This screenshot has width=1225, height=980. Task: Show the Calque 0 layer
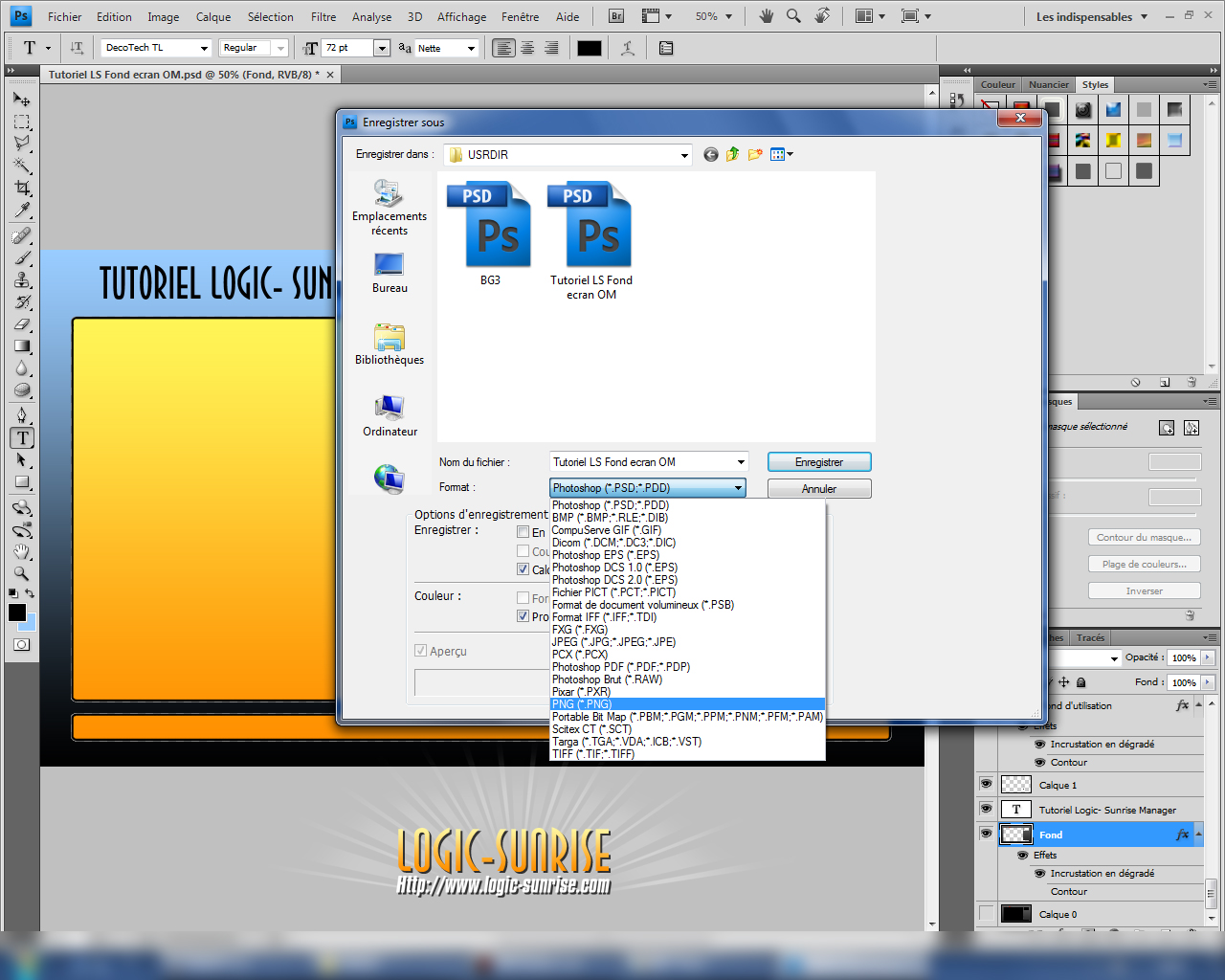pyautogui.click(x=986, y=914)
